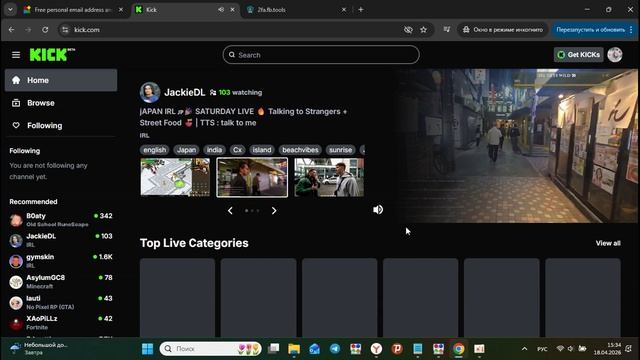The width and height of the screenshot is (640, 360).
Task: Toggle the featured stream sound
Action: click(378, 209)
